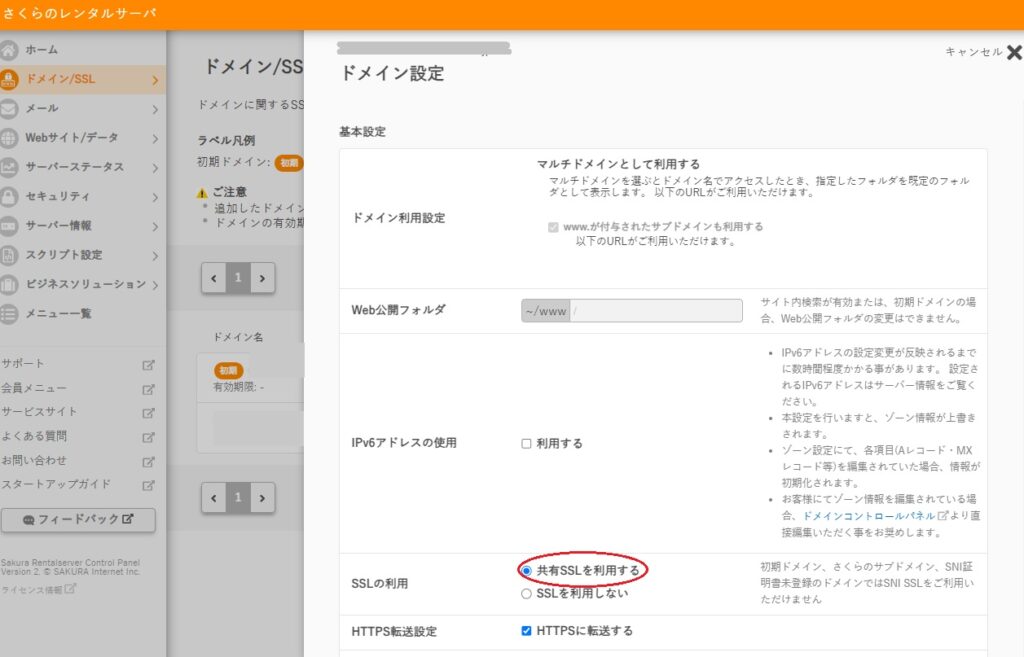Click the Web公開フォルダ path input field
The image size is (1024, 657).
[655, 311]
